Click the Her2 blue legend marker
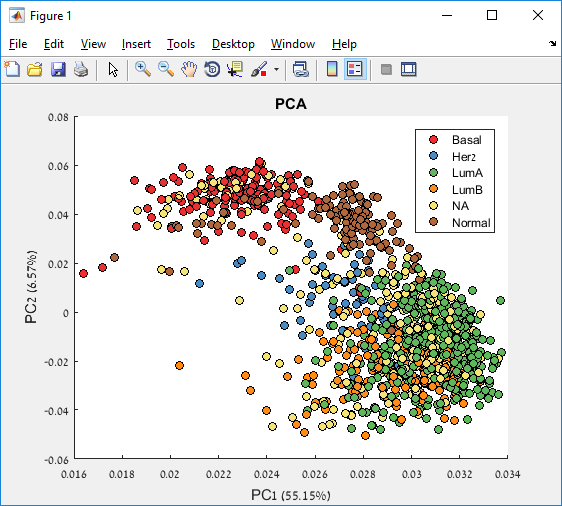The image size is (562, 506). (434, 156)
